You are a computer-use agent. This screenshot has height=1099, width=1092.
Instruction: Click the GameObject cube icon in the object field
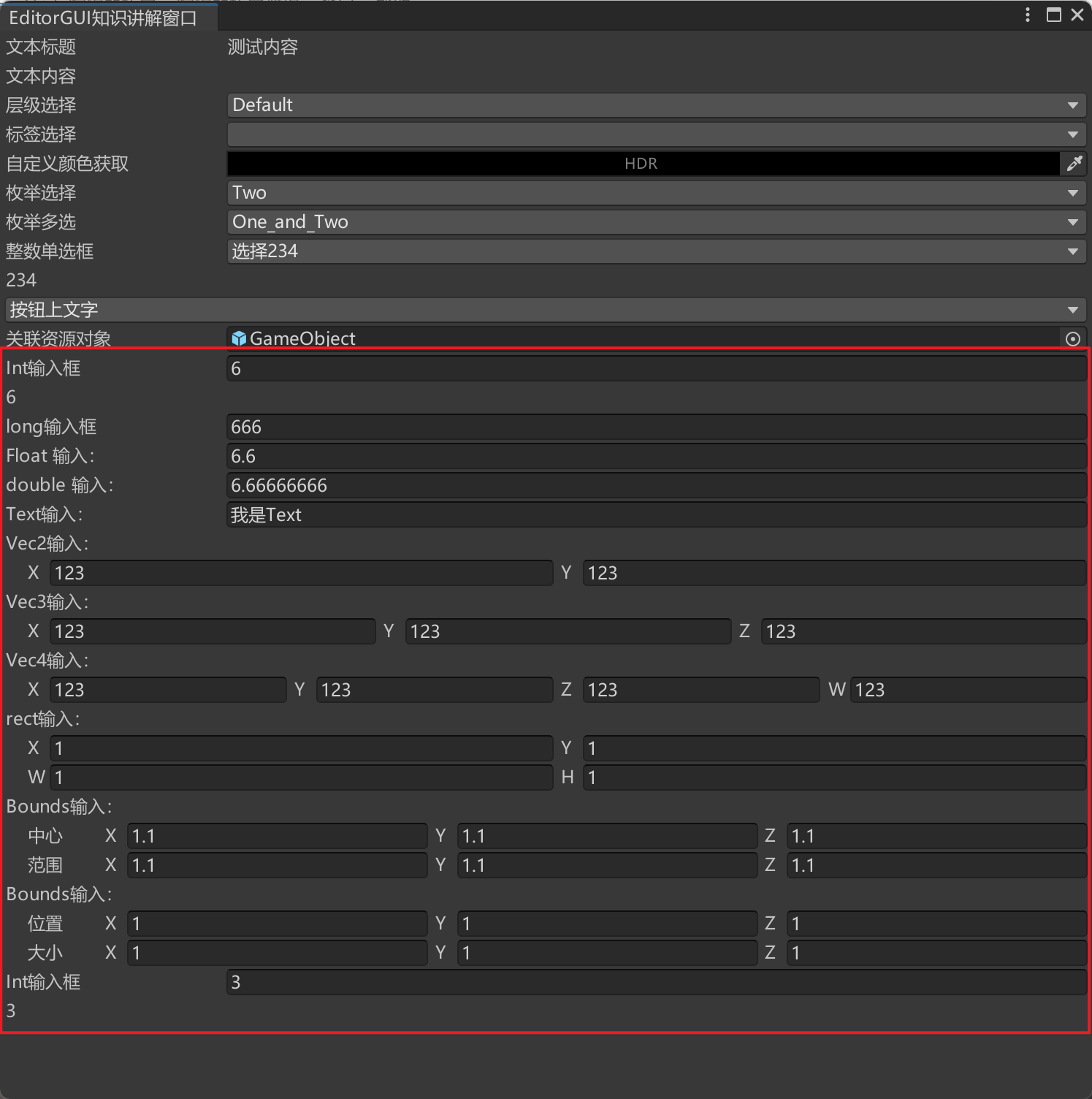(x=239, y=338)
